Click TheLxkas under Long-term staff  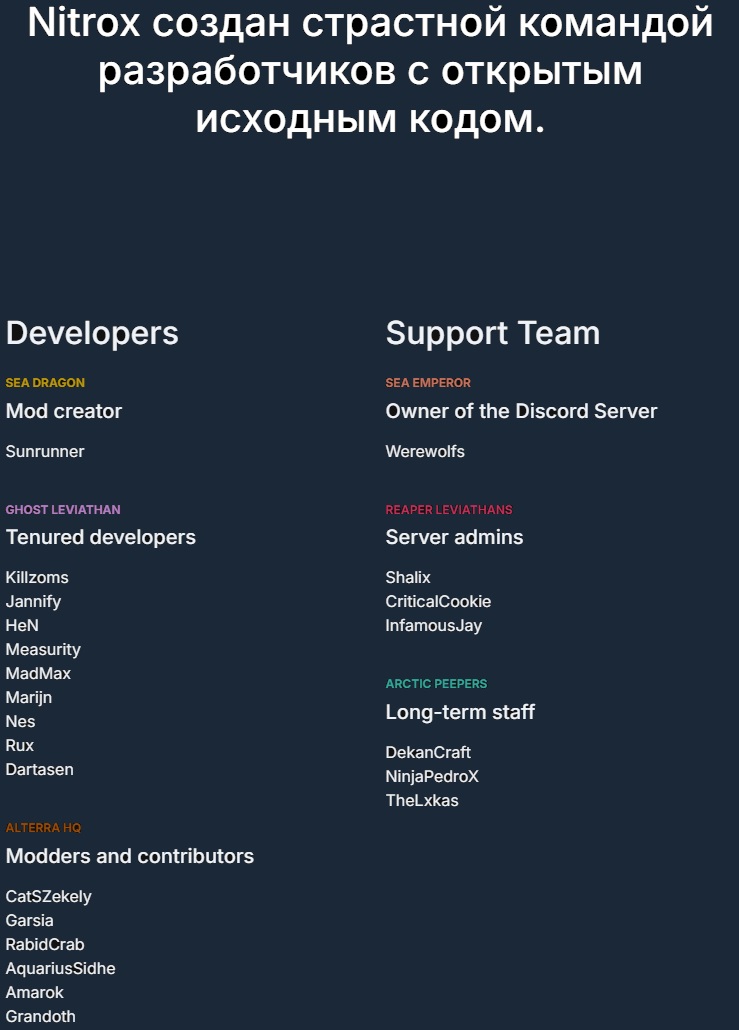click(422, 800)
